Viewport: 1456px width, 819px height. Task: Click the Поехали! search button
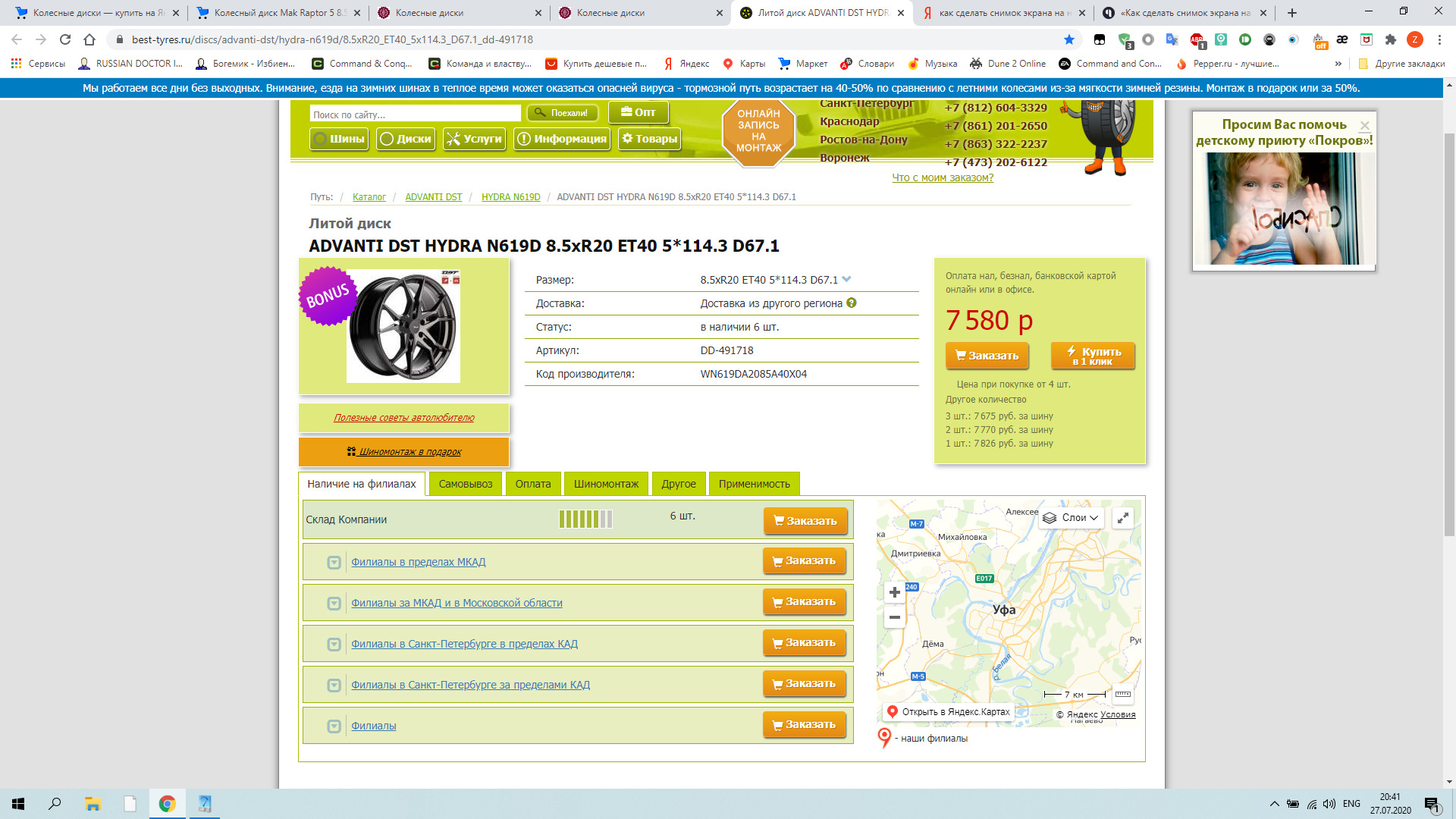coord(562,113)
